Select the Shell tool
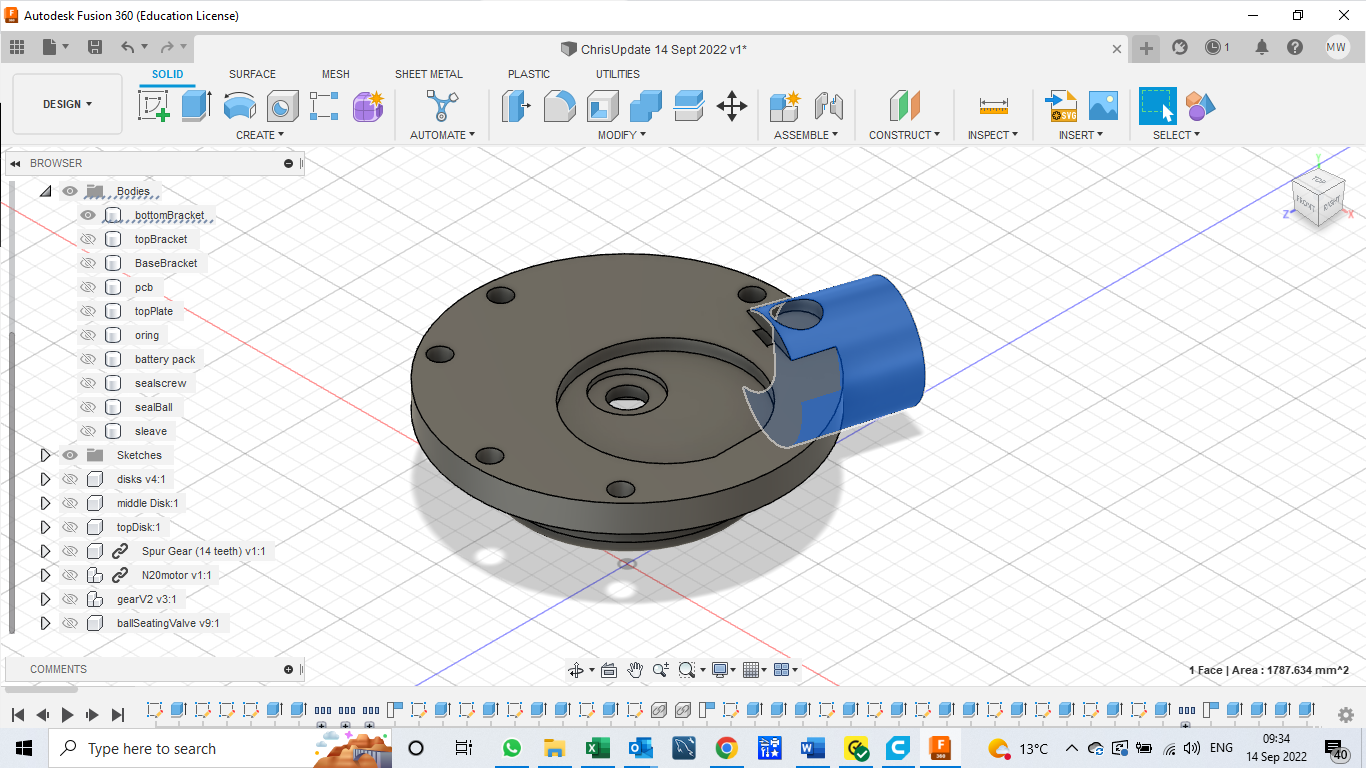 [x=601, y=105]
